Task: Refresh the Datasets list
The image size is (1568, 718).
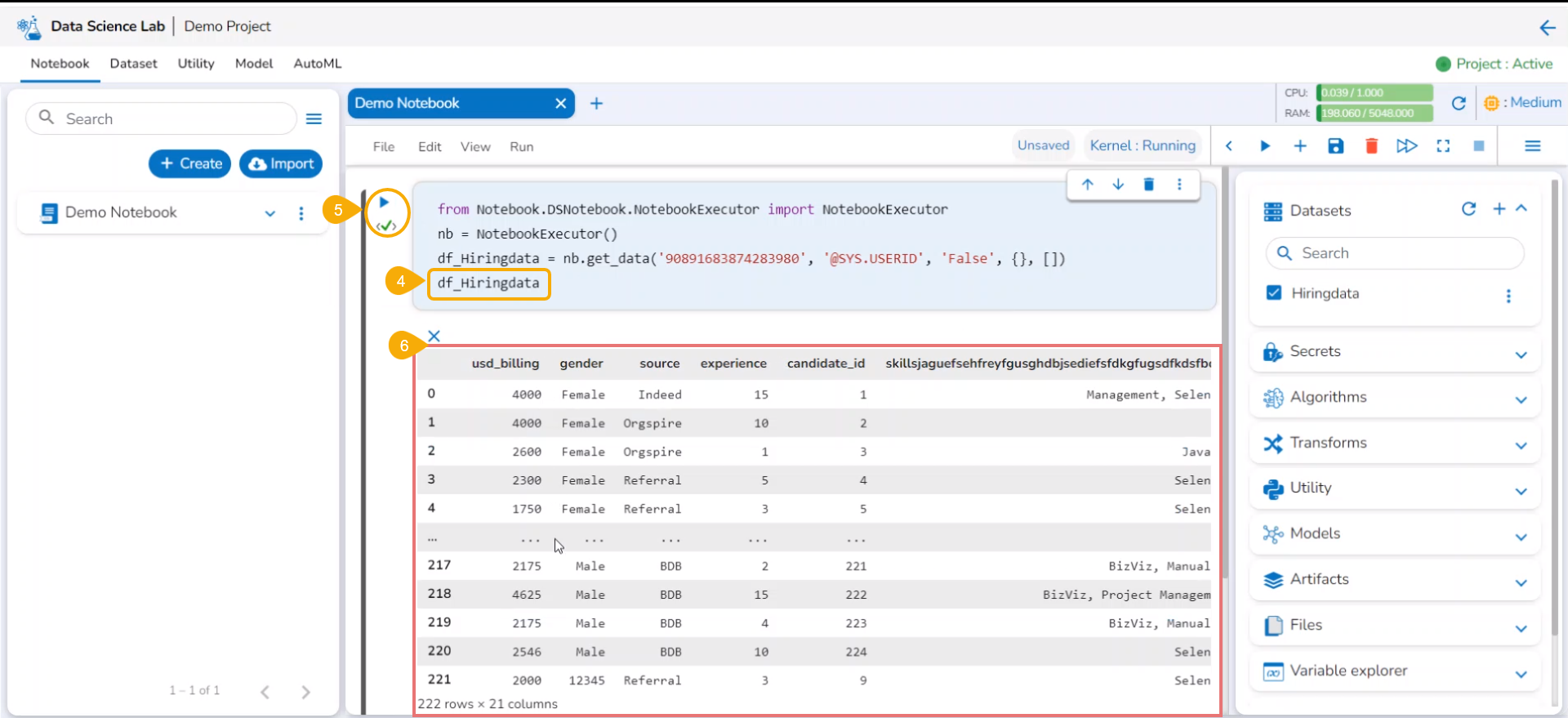Action: [x=1468, y=209]
